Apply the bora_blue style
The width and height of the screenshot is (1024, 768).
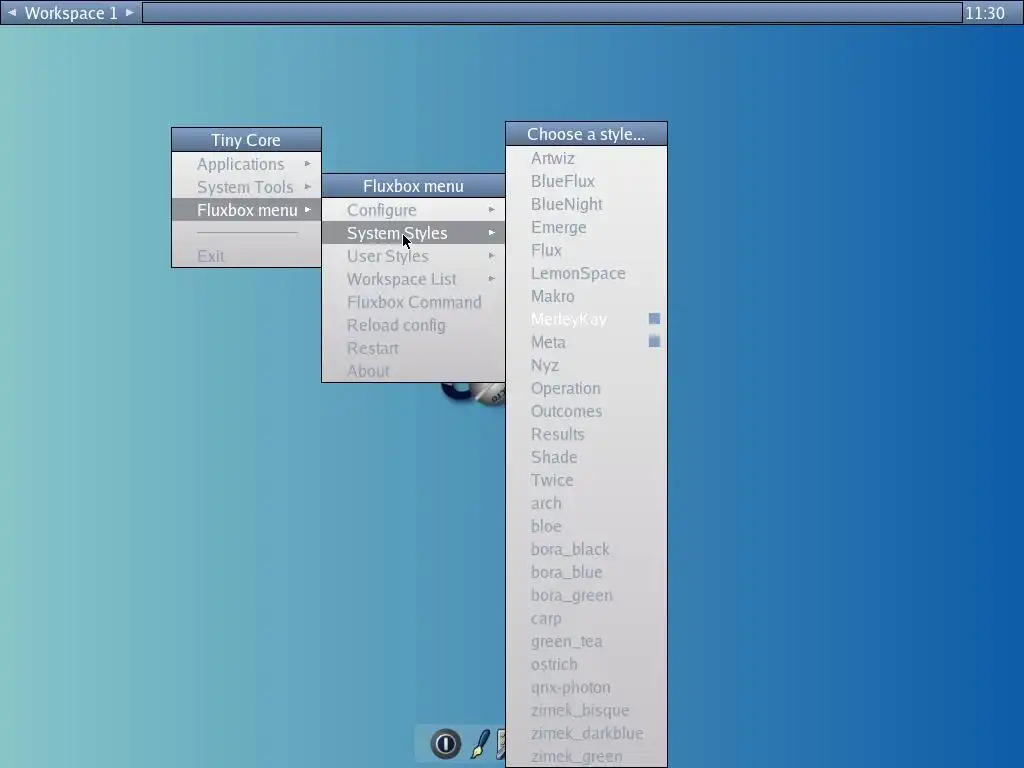click(586, 572)
